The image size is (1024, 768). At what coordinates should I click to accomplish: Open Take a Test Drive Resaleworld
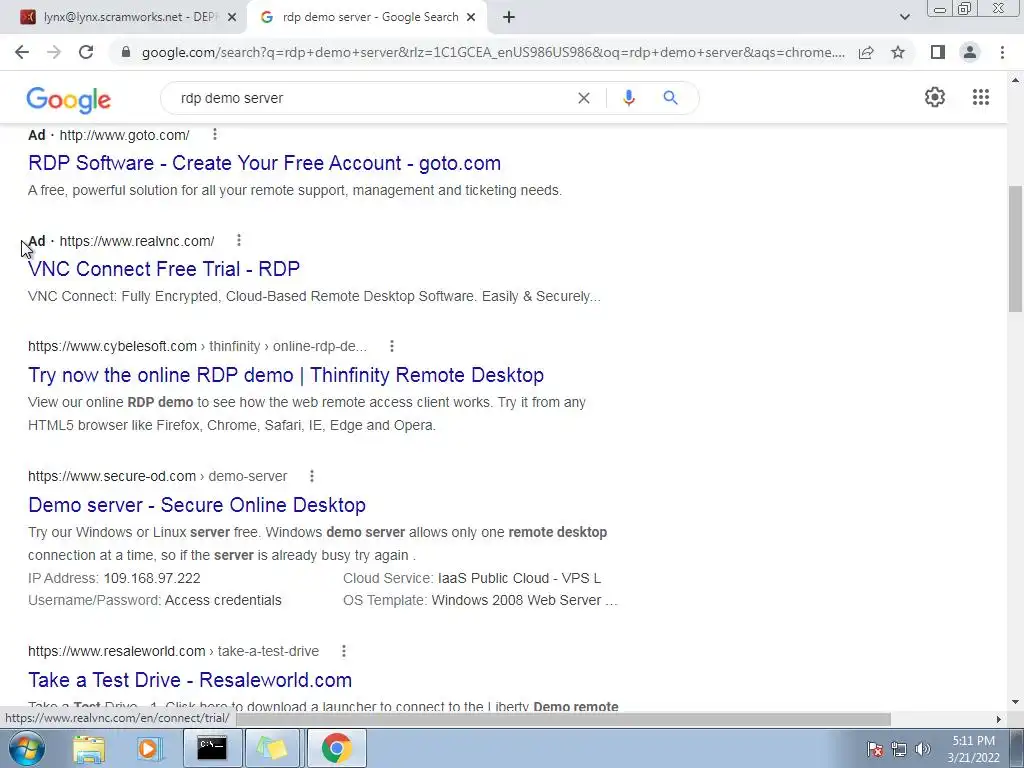[x=190, y=680]
